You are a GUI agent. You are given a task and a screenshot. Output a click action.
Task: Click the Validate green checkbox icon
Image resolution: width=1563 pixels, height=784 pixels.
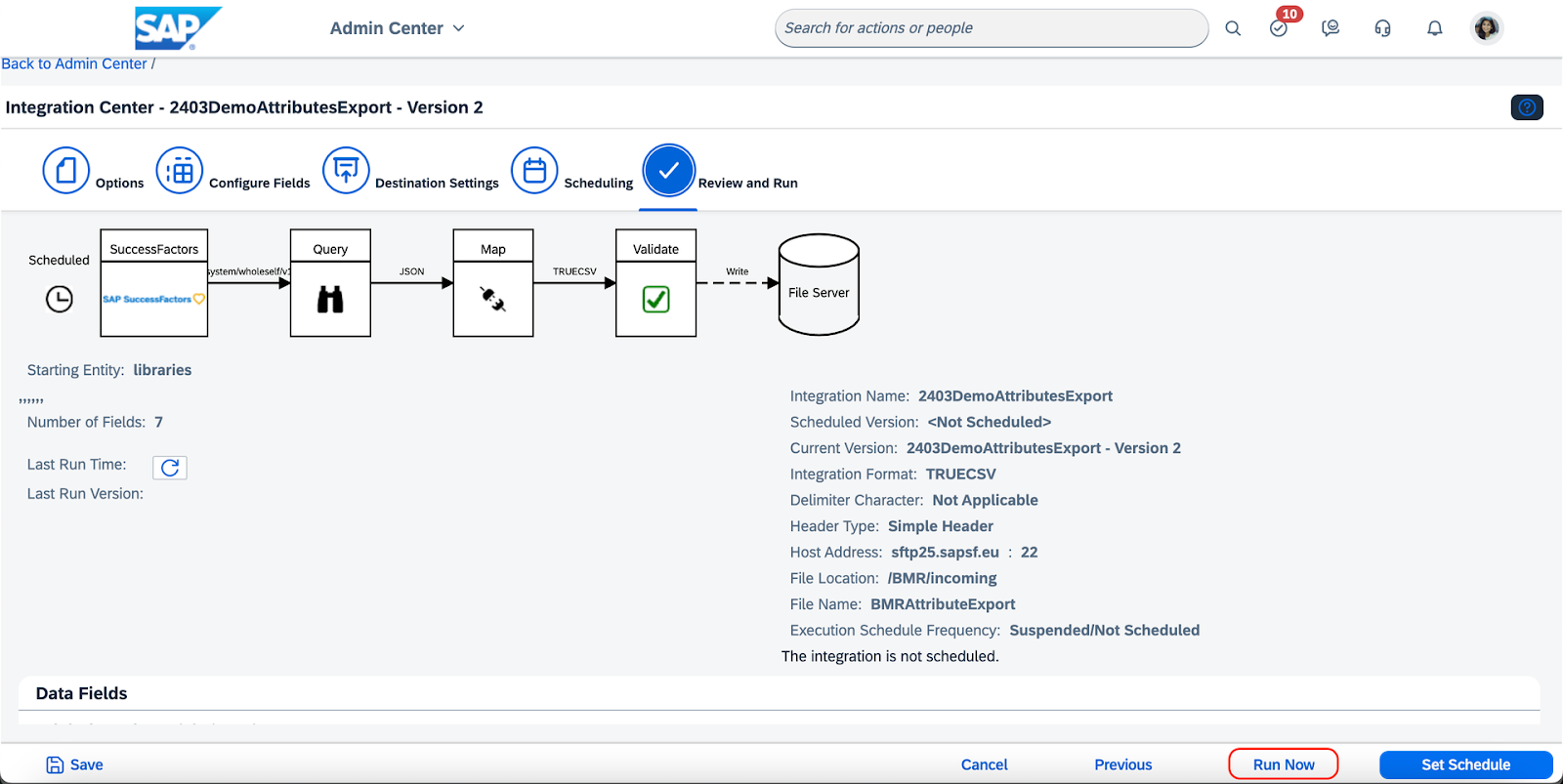pyautogui.click(x=655, y=299)
